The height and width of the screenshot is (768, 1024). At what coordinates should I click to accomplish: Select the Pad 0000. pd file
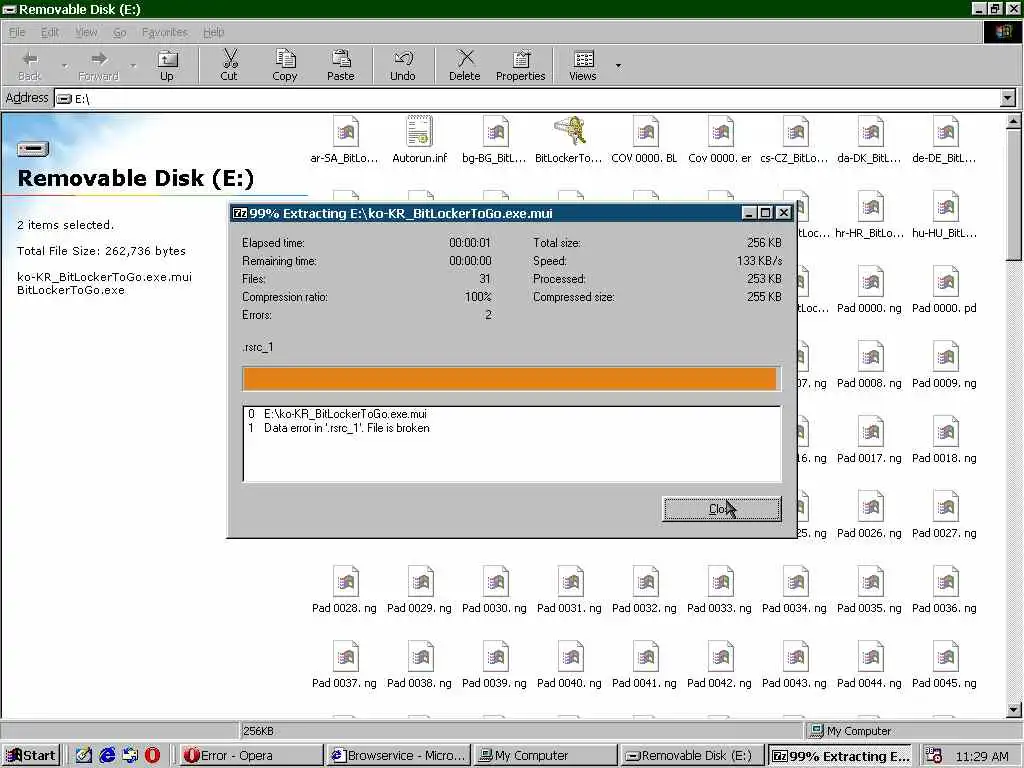pos(944,289)
